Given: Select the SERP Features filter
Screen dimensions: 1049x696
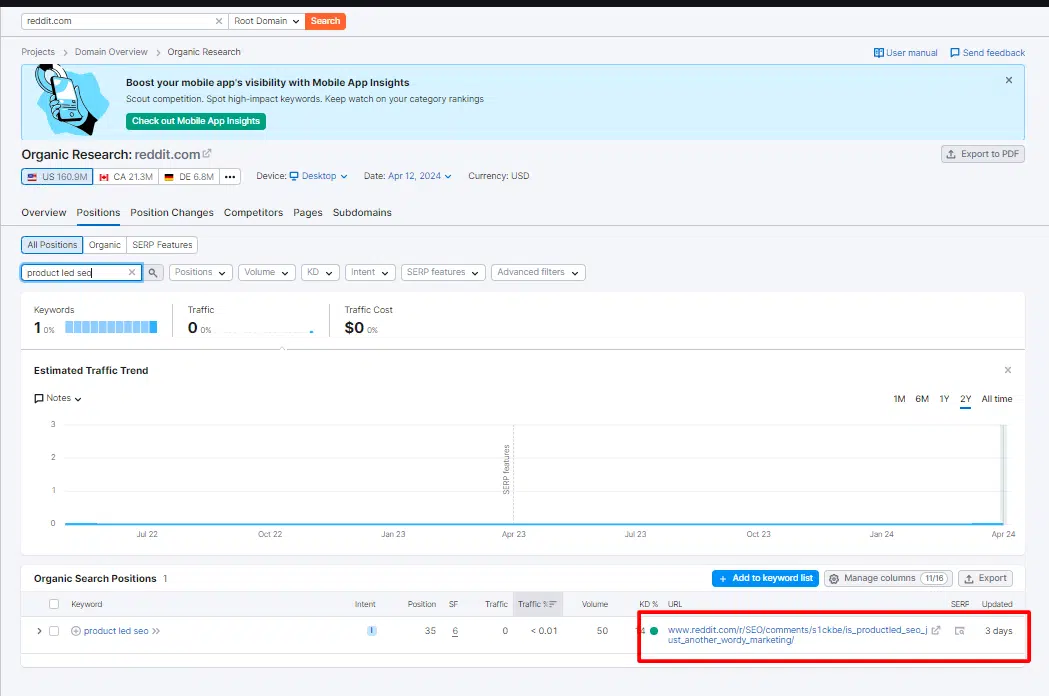Looking at the screenshot, I should pos(162,245).
